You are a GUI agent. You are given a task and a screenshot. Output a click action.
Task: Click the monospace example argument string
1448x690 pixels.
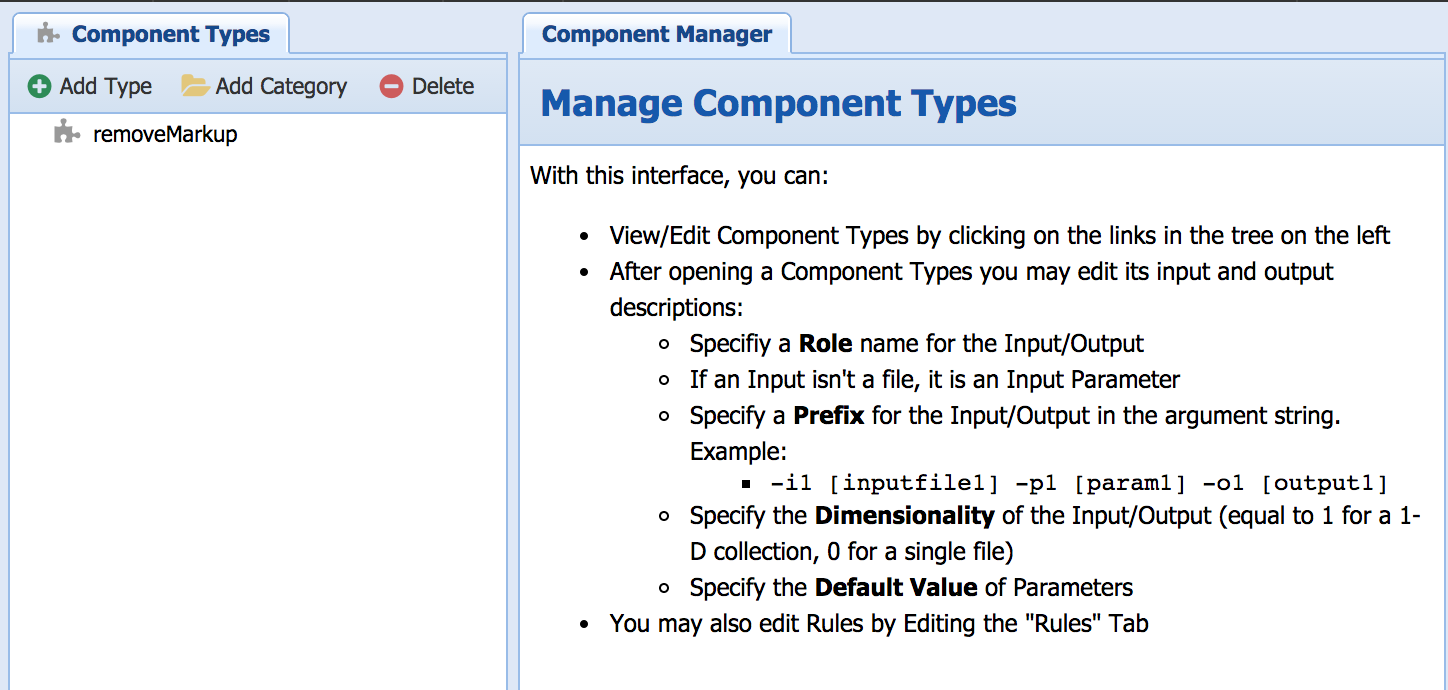tap(1078, 484)
